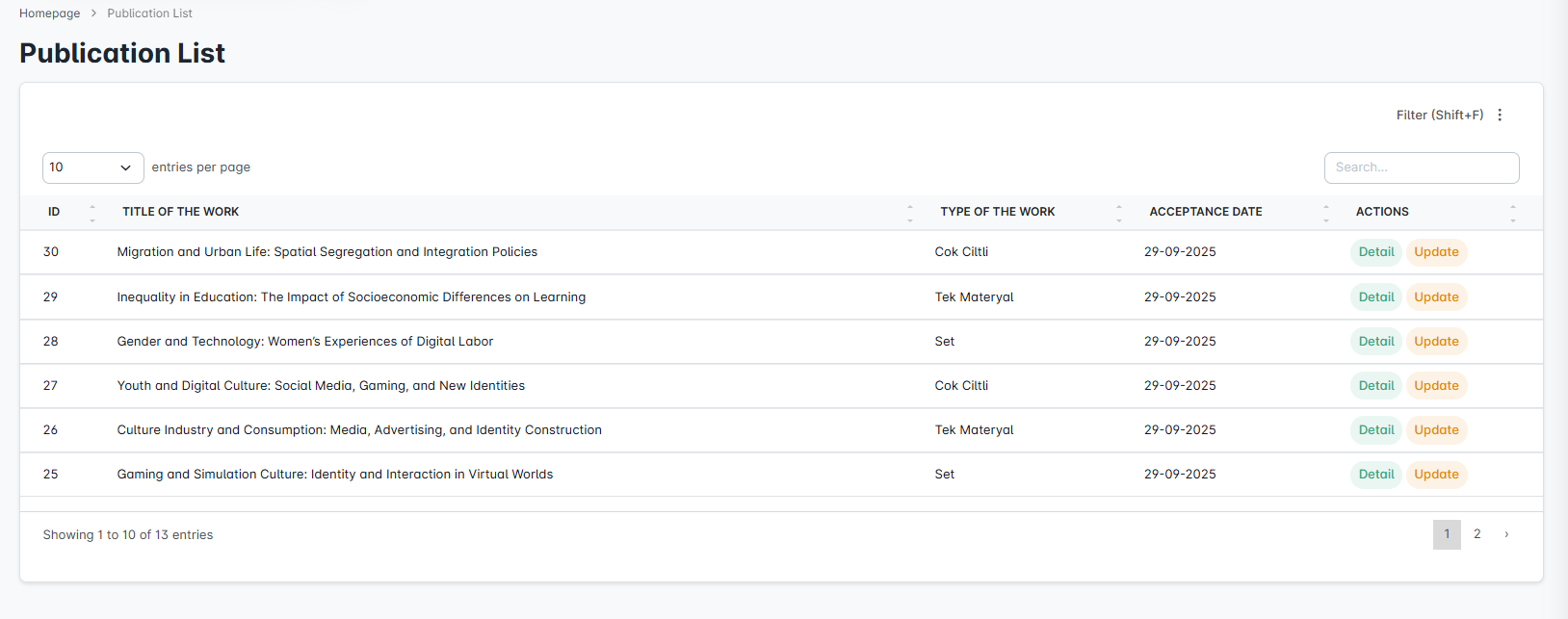
Task: Go to next page using arrow
Action: 1506,534
